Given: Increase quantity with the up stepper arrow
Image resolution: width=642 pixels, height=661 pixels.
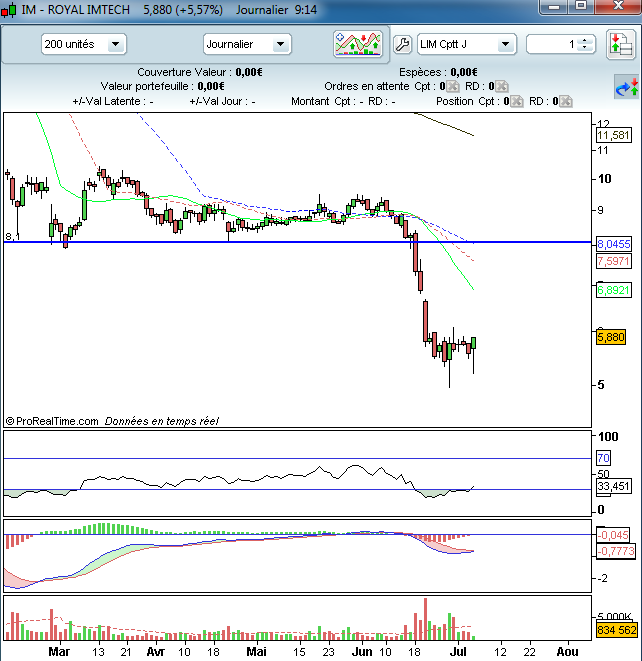Looking at the screenshot, I should 584,41.
